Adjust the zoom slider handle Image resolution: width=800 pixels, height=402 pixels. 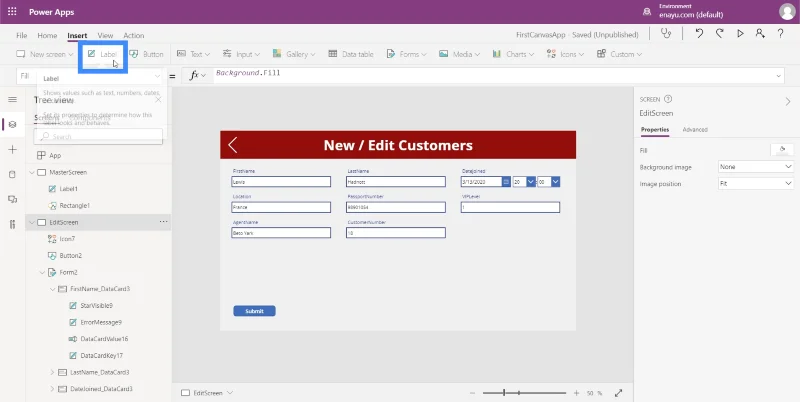point(504,393)
